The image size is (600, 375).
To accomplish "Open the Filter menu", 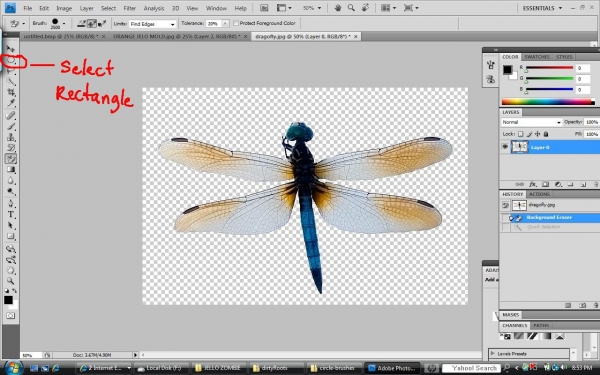I will 129,8.
